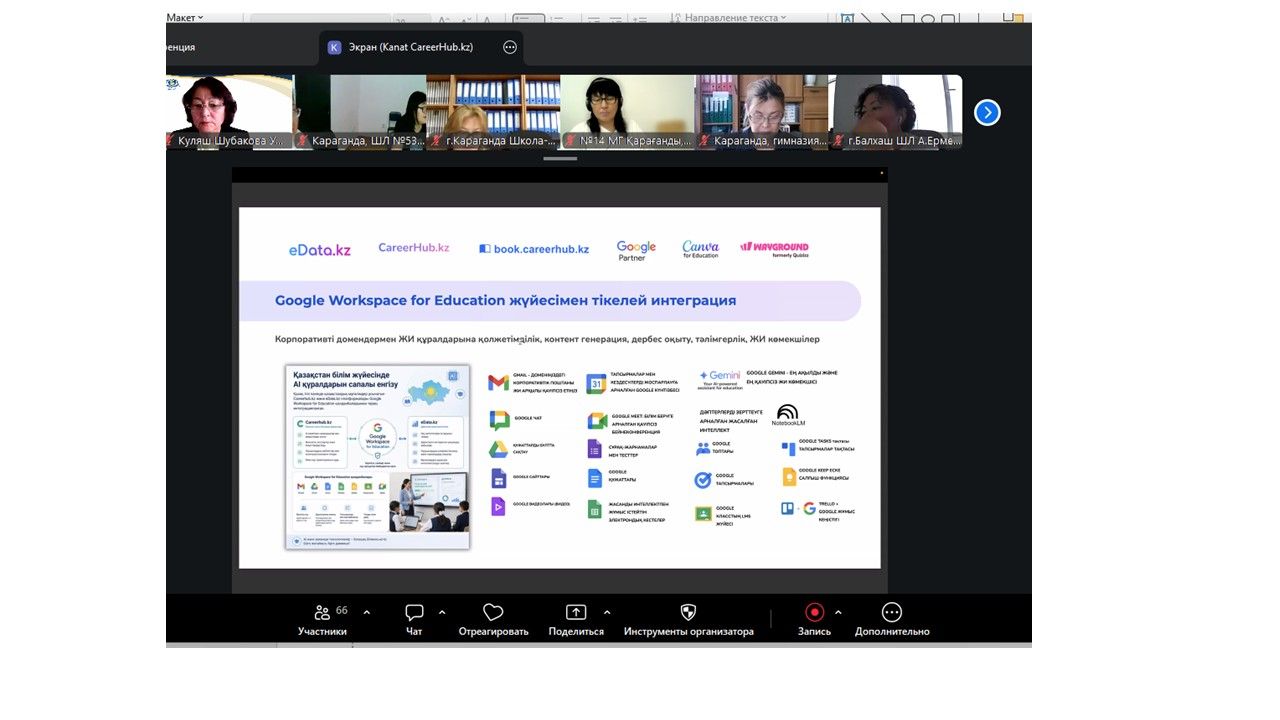Select Куляш Шубакова video thumbnail
This screenshot has width=1280, height=720.
[x=229, y=112]
